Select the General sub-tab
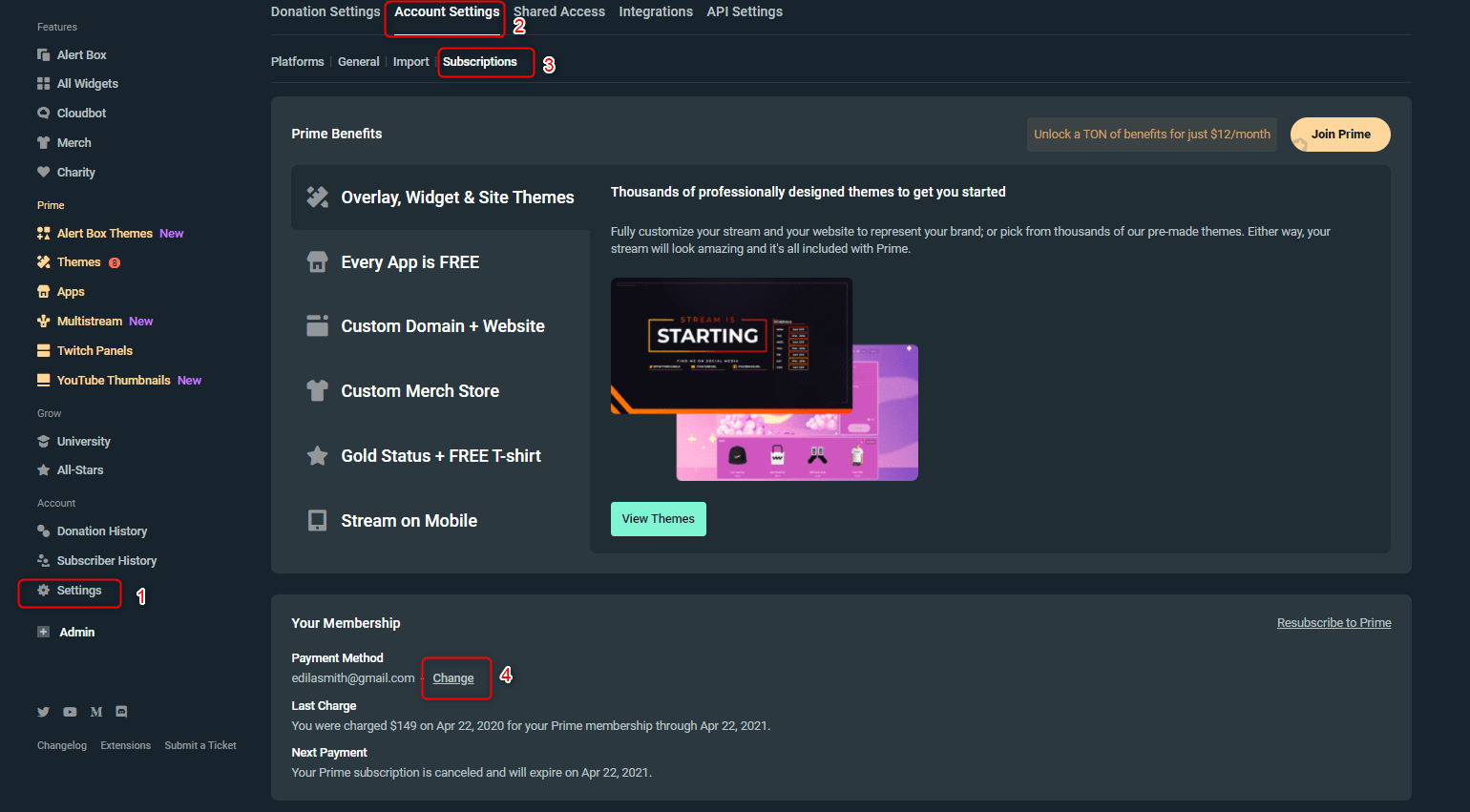 (x=359, y=61)
